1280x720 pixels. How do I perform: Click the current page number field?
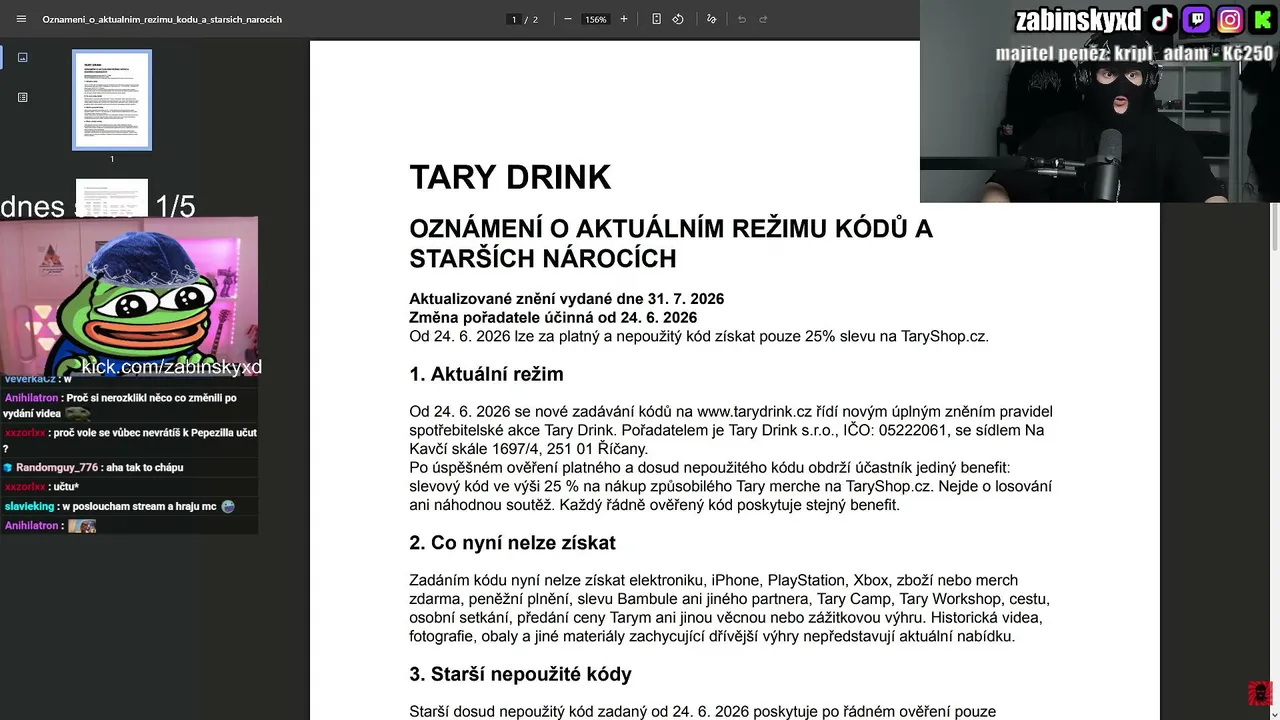514,19
